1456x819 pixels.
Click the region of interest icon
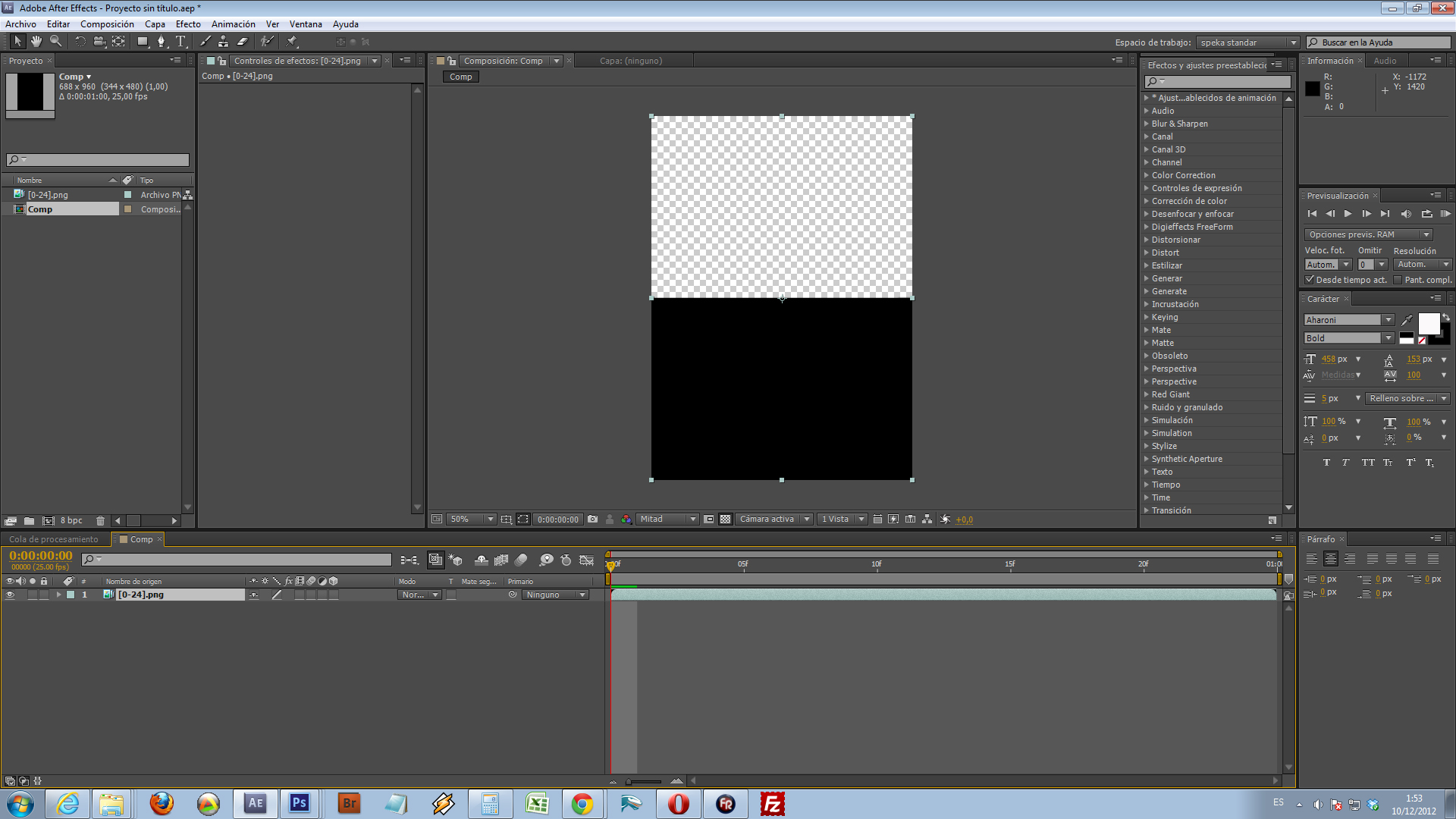(x=709, y=519)
